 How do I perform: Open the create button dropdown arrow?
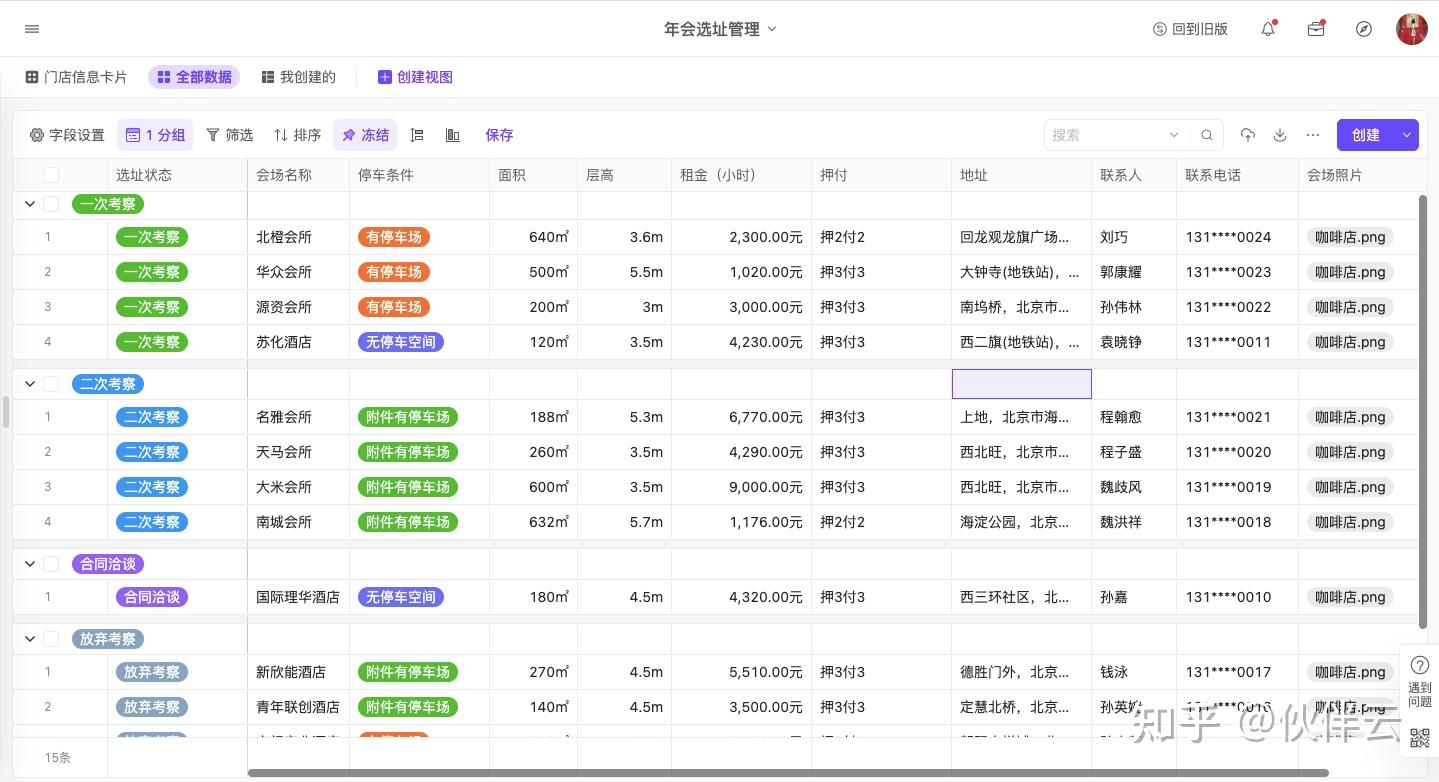tap(1407, 135)
